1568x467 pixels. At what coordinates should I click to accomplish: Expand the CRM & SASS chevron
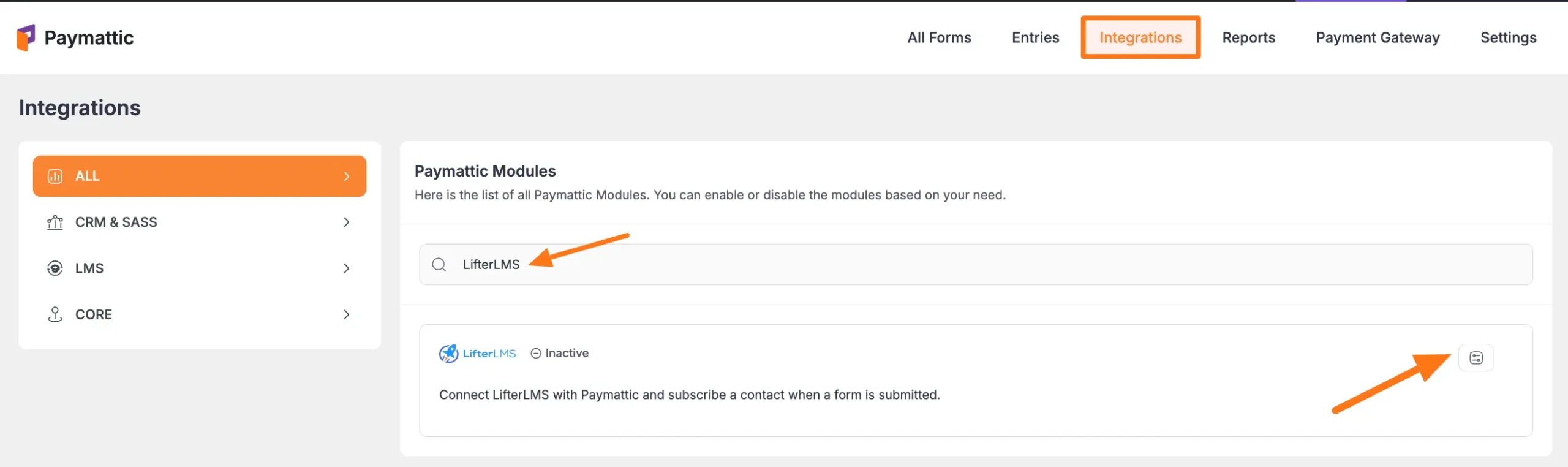click(346, 222)
